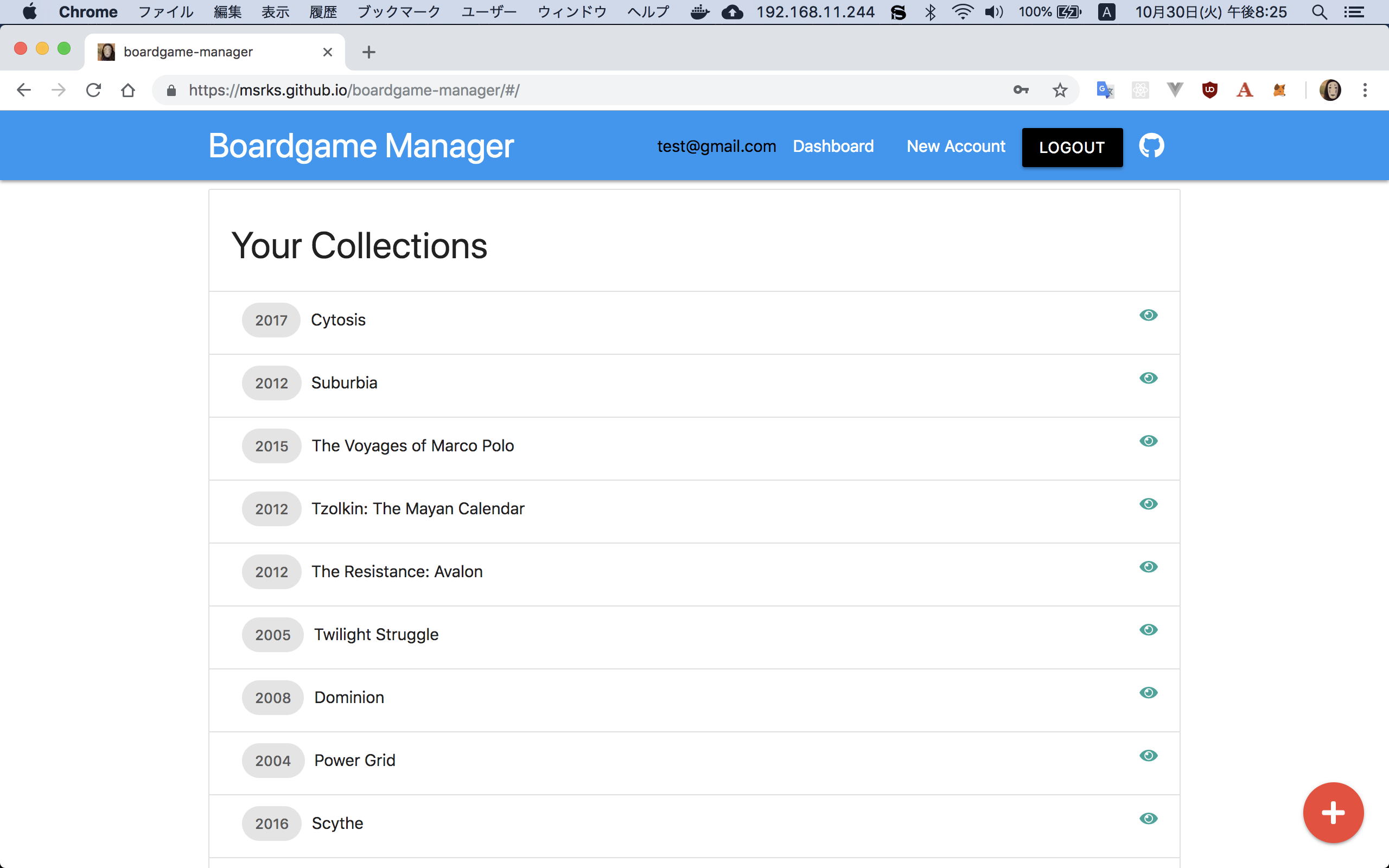Reload the page with the refresh icon
The width and height of the screenshot is (1389, 868).
pyautogui.click(x=93, y=90)
